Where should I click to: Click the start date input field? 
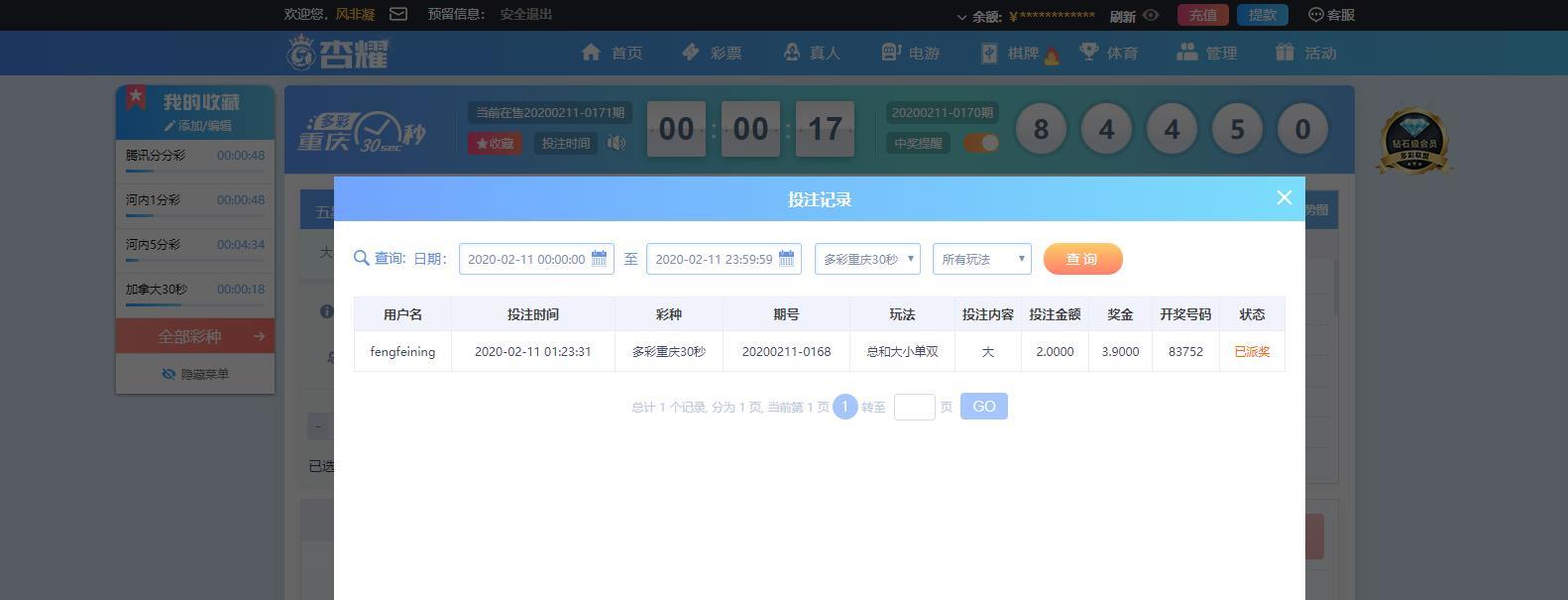click(536, 259)
